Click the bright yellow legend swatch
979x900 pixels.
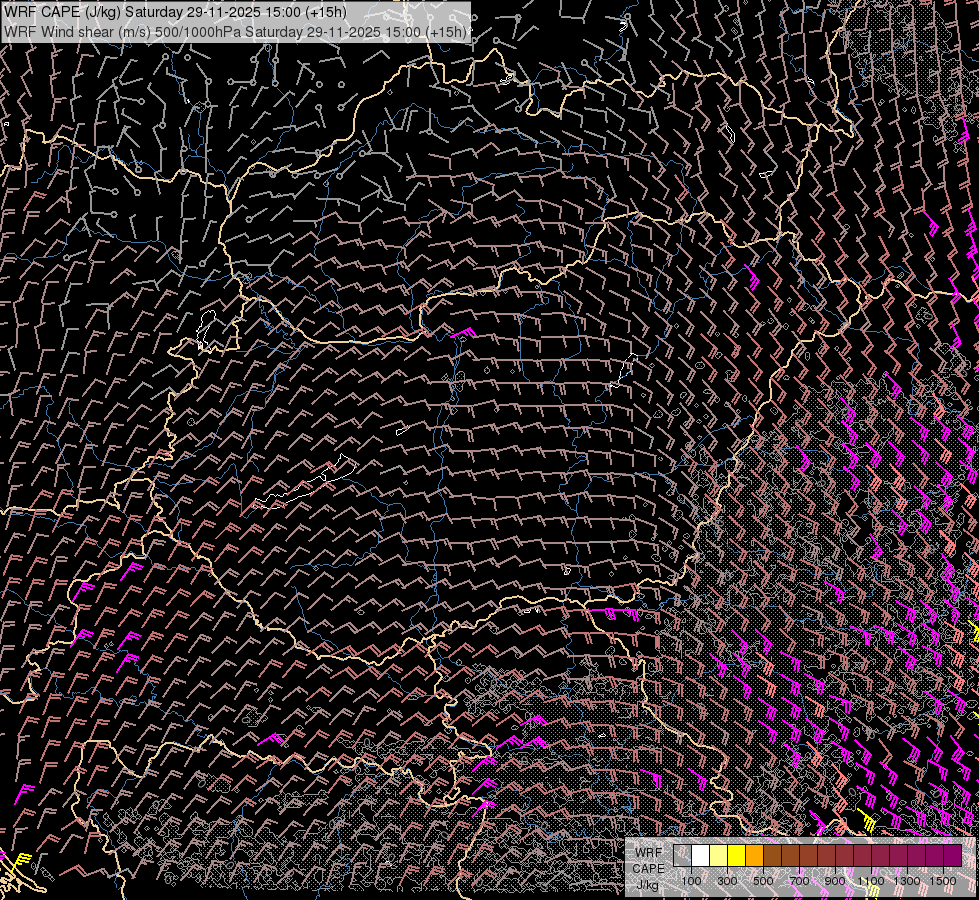[x=736, y=856]
